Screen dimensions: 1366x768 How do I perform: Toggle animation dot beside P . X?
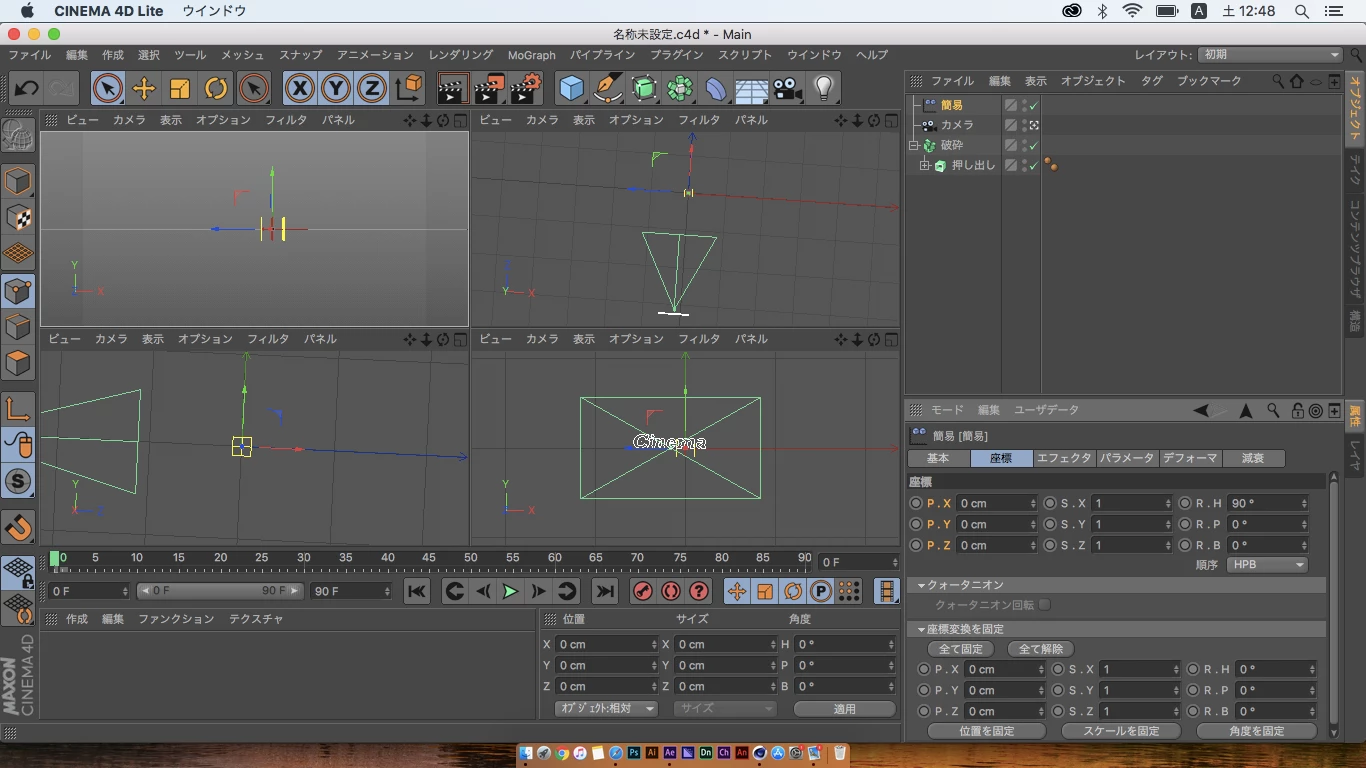[915, 504]
